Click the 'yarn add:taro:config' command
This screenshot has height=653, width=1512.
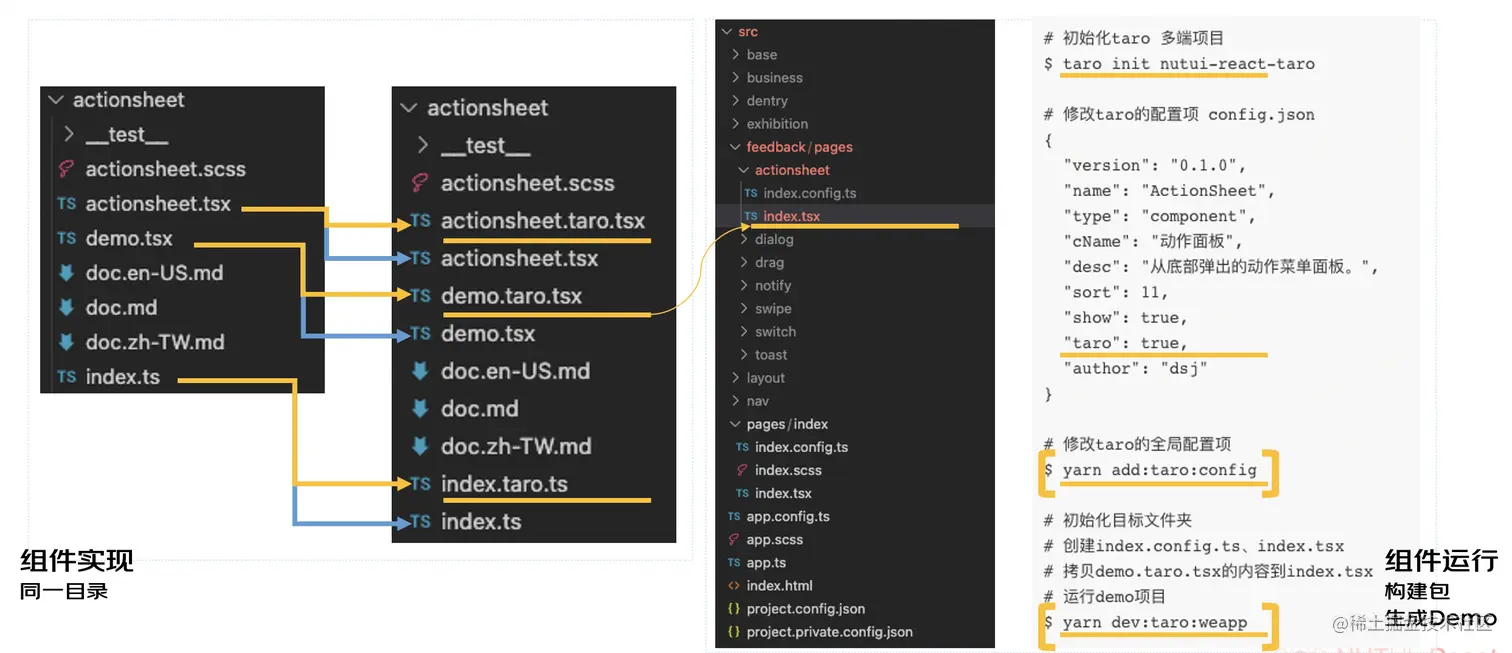[1159, 470]
